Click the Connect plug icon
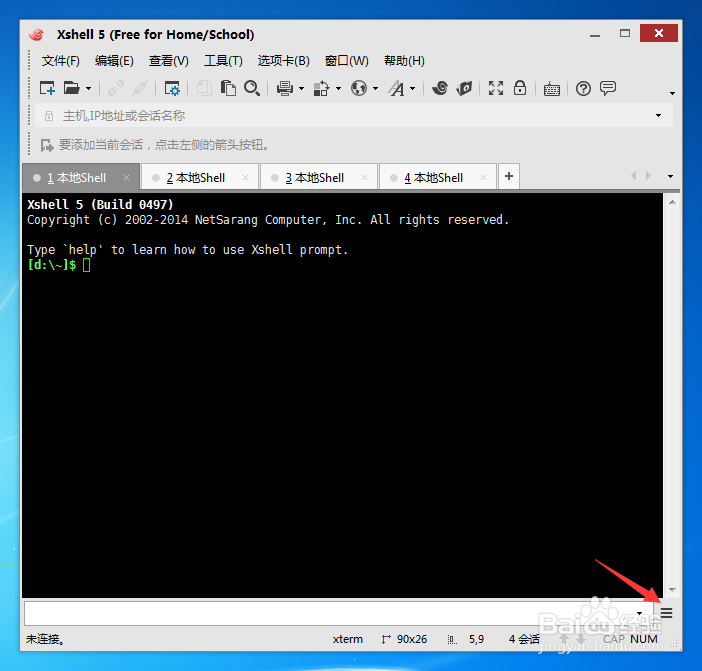Screen dimensions: 702x671 coord(116,88)
